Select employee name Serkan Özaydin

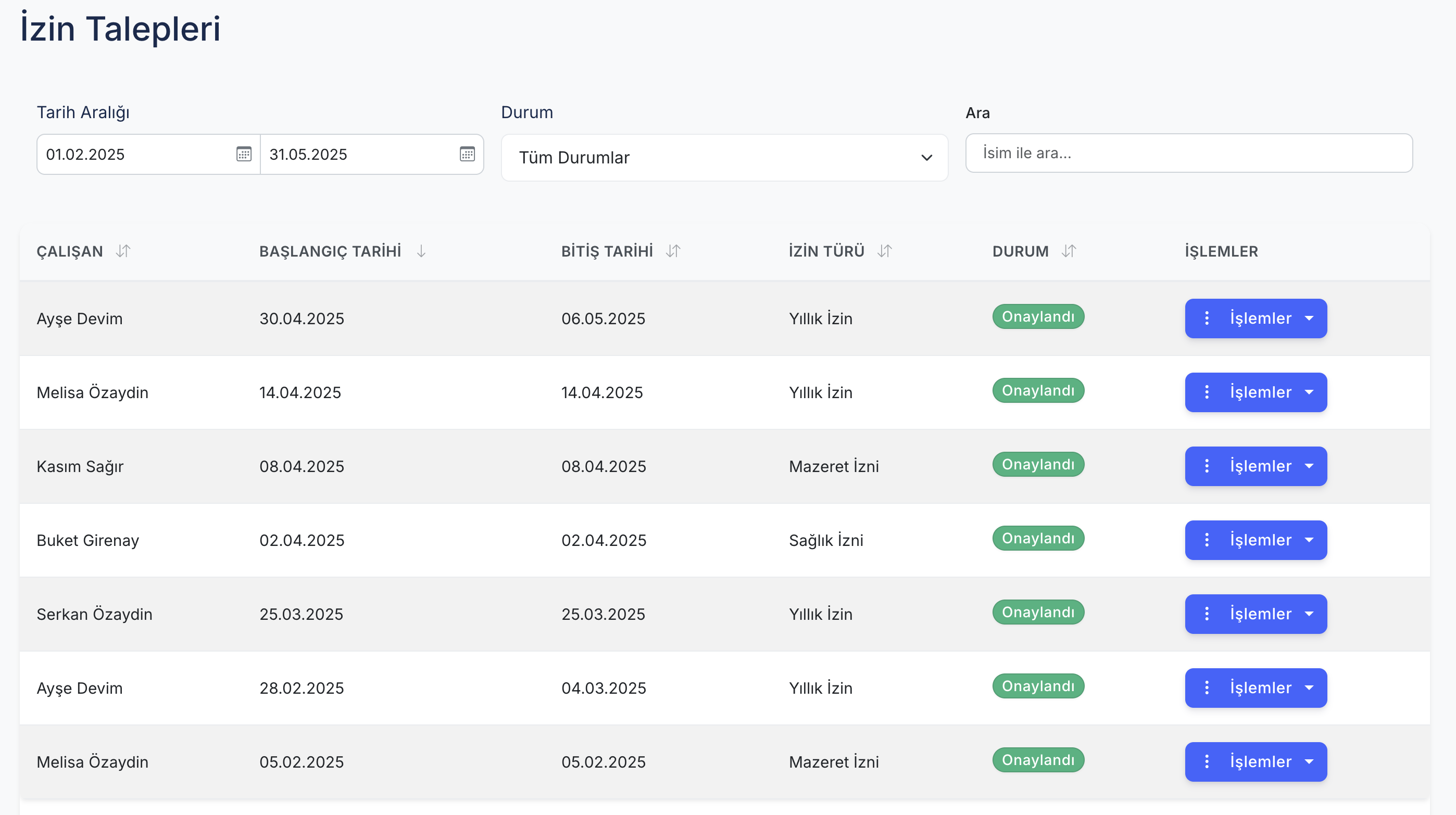tap(94, 615)
